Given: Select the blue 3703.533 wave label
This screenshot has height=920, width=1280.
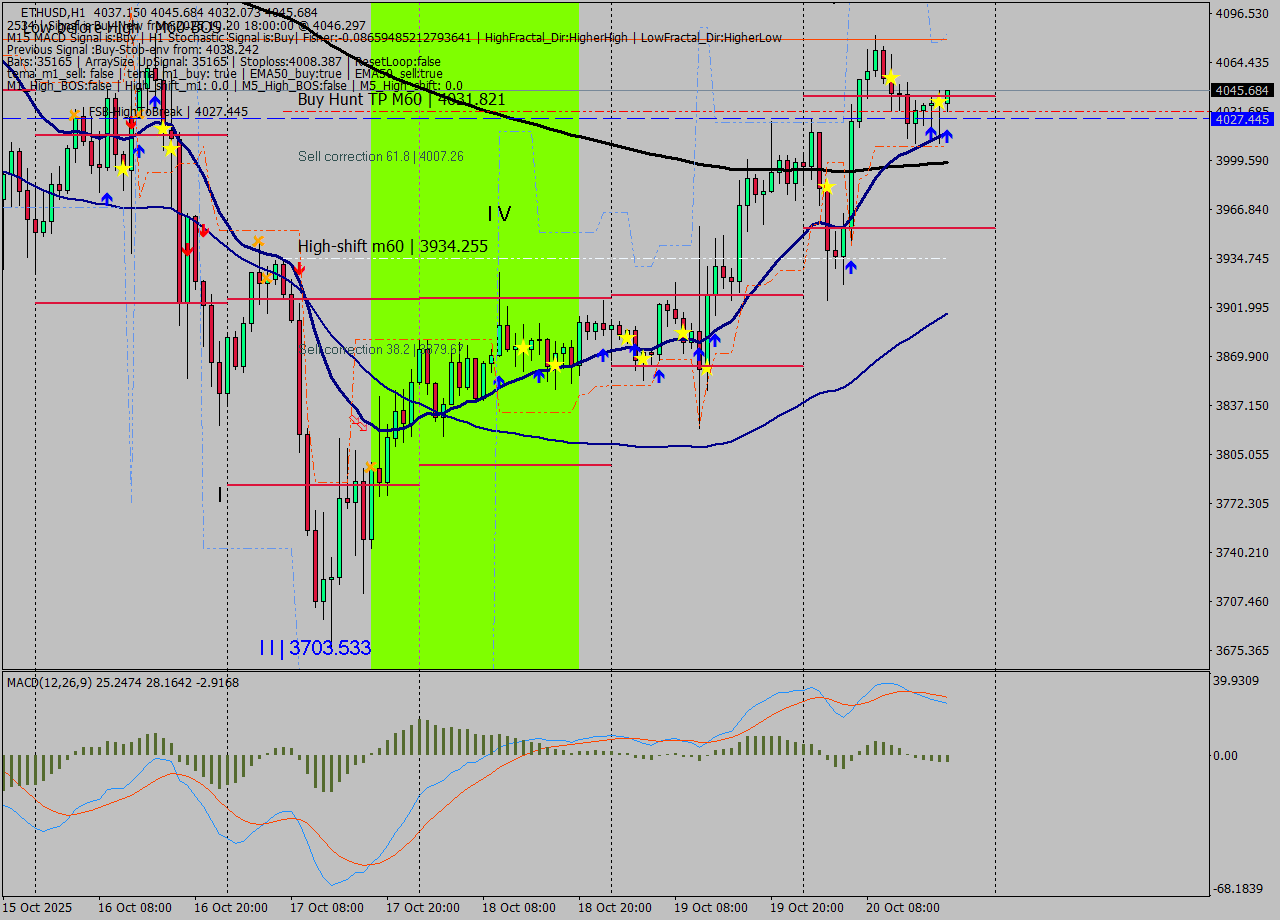Looking at the screenshot, I should coord(315,648).
